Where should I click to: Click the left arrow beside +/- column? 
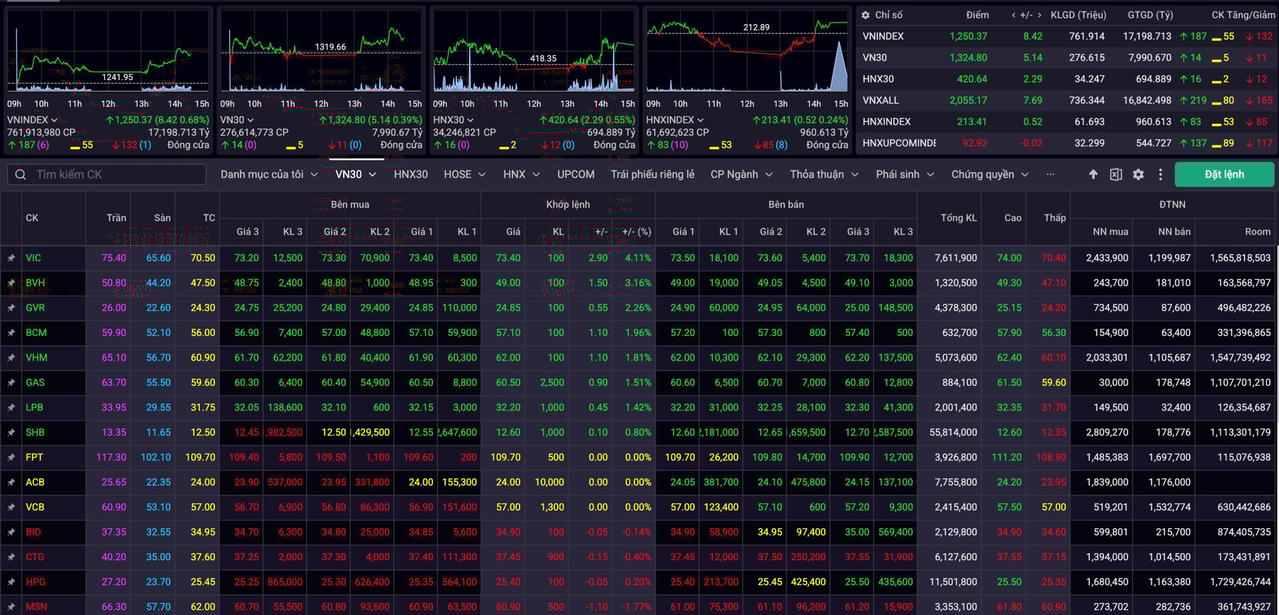(x=1015, y=15)
